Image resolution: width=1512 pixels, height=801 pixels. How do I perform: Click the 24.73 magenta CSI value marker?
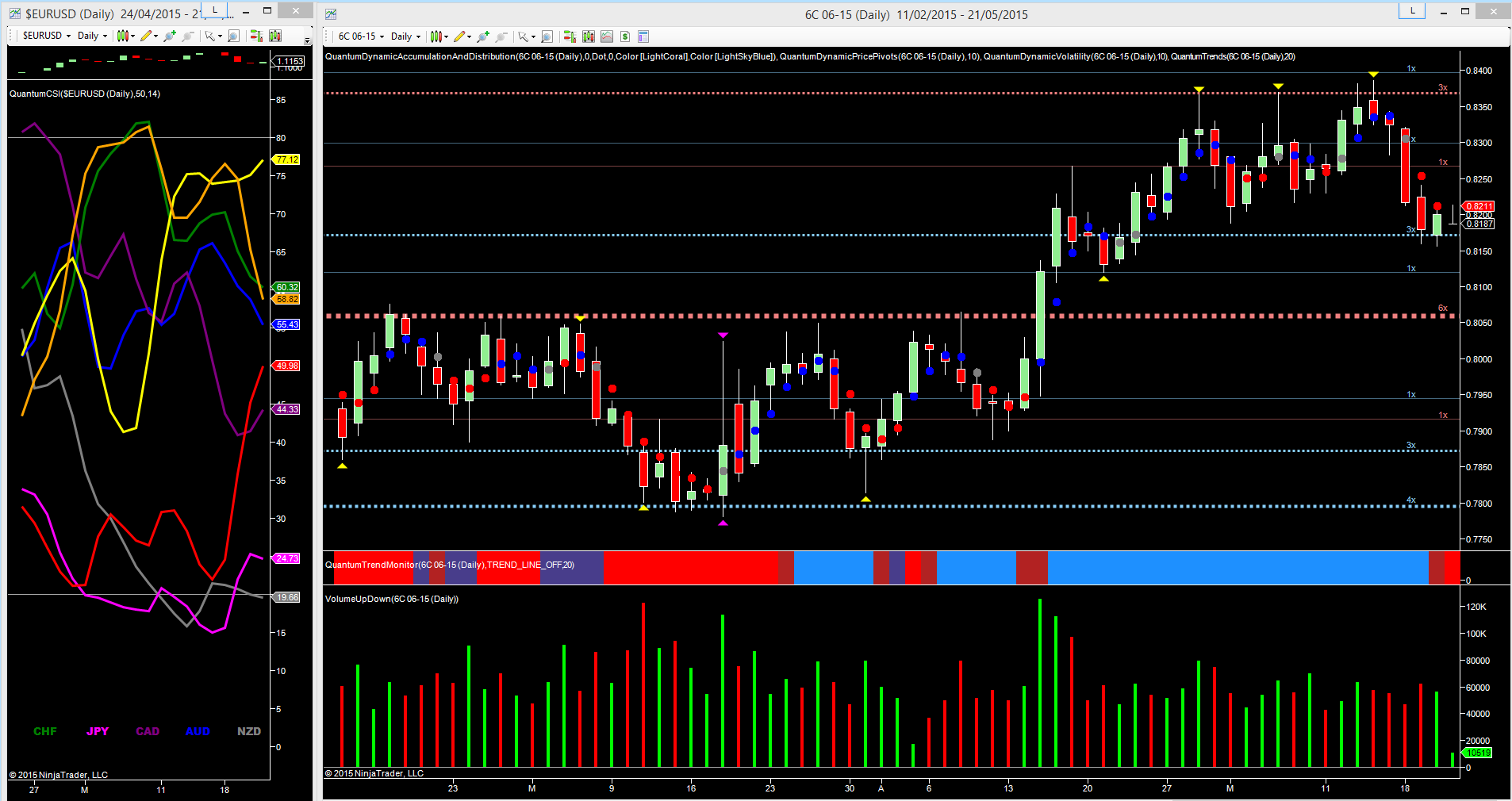point(286,558)
